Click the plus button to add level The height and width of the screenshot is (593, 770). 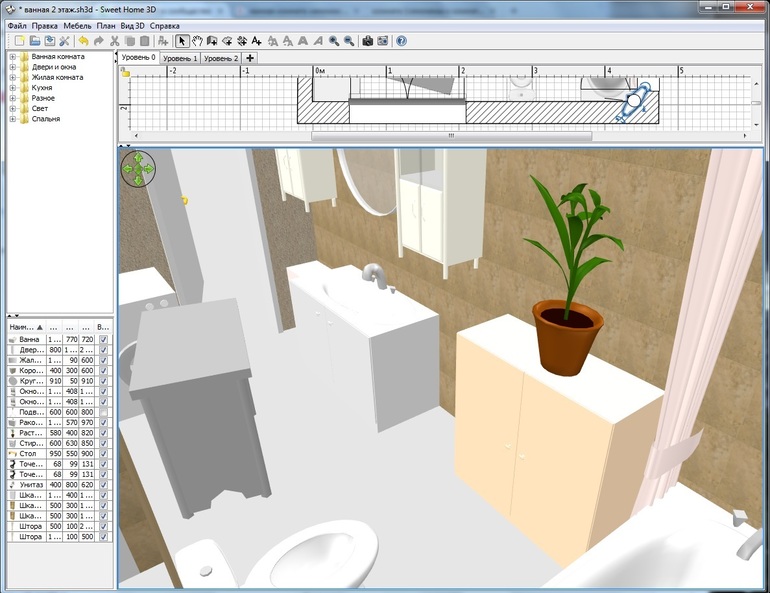click(x=250, y=58)
